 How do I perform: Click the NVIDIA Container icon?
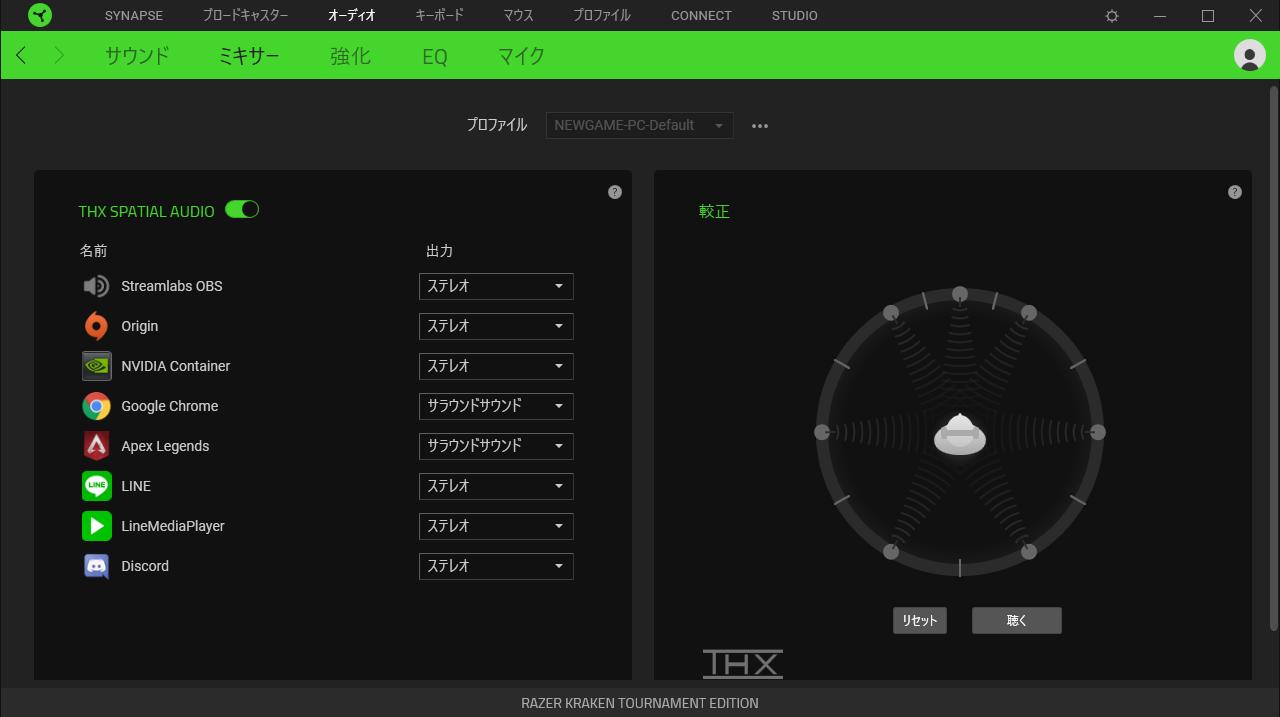(96, 366)
